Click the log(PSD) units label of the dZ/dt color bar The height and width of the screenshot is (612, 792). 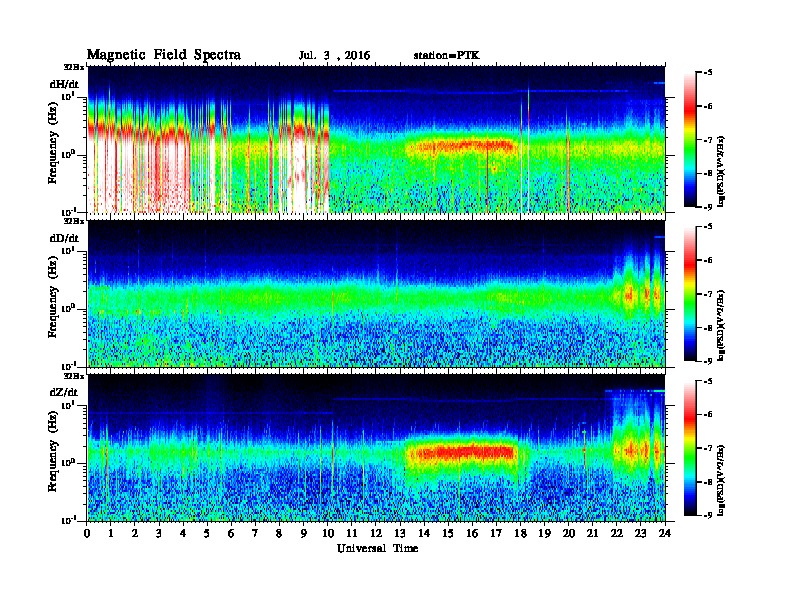point(722,480)
